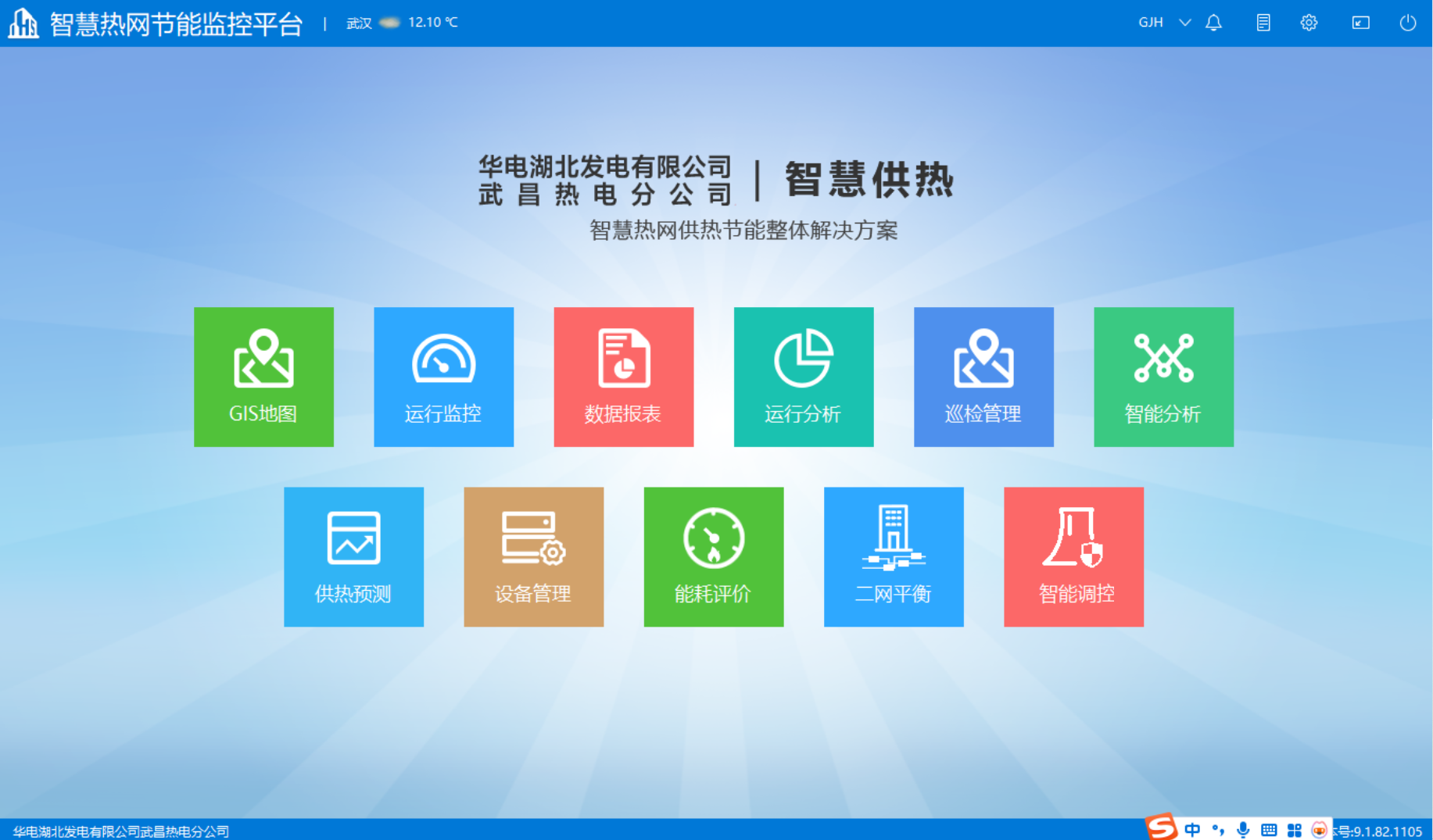
Task: Open the 智能调控 smart control module
Action: tap(1073, 556)
